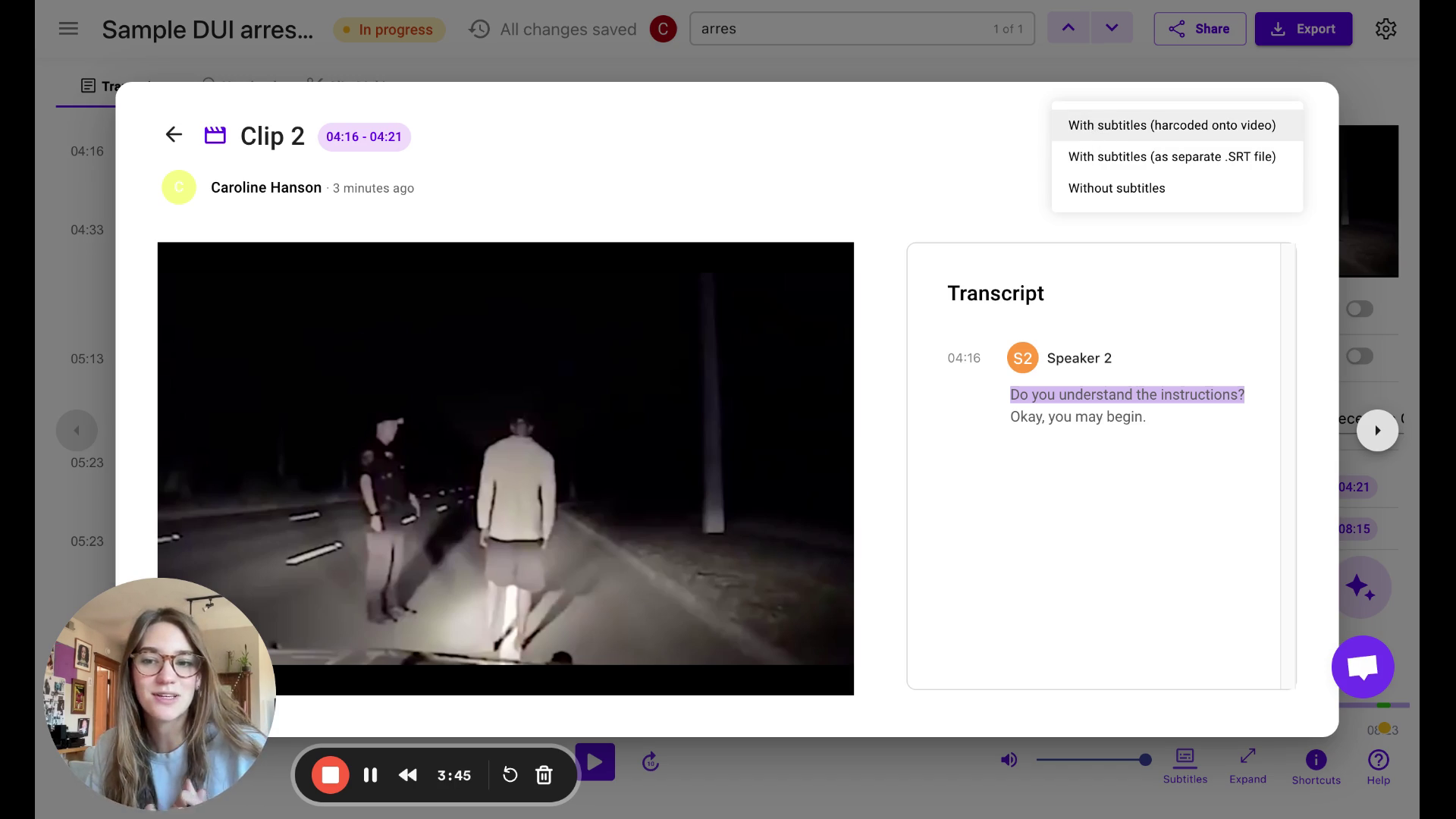Click the Share button
The width and height of the screenshot is (1456, 819).
point(1199,29)
